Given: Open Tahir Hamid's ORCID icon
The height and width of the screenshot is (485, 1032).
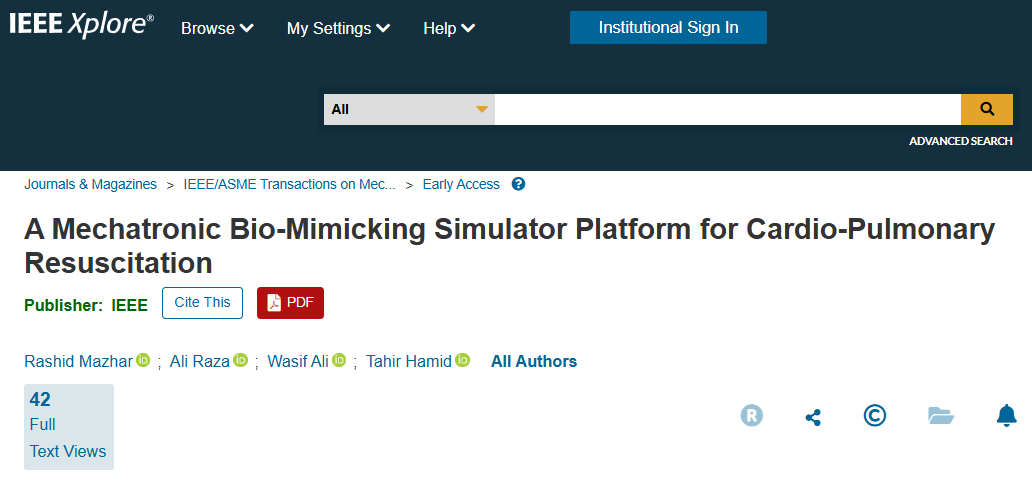Looking at the screenshot, I should pos(462,360).
